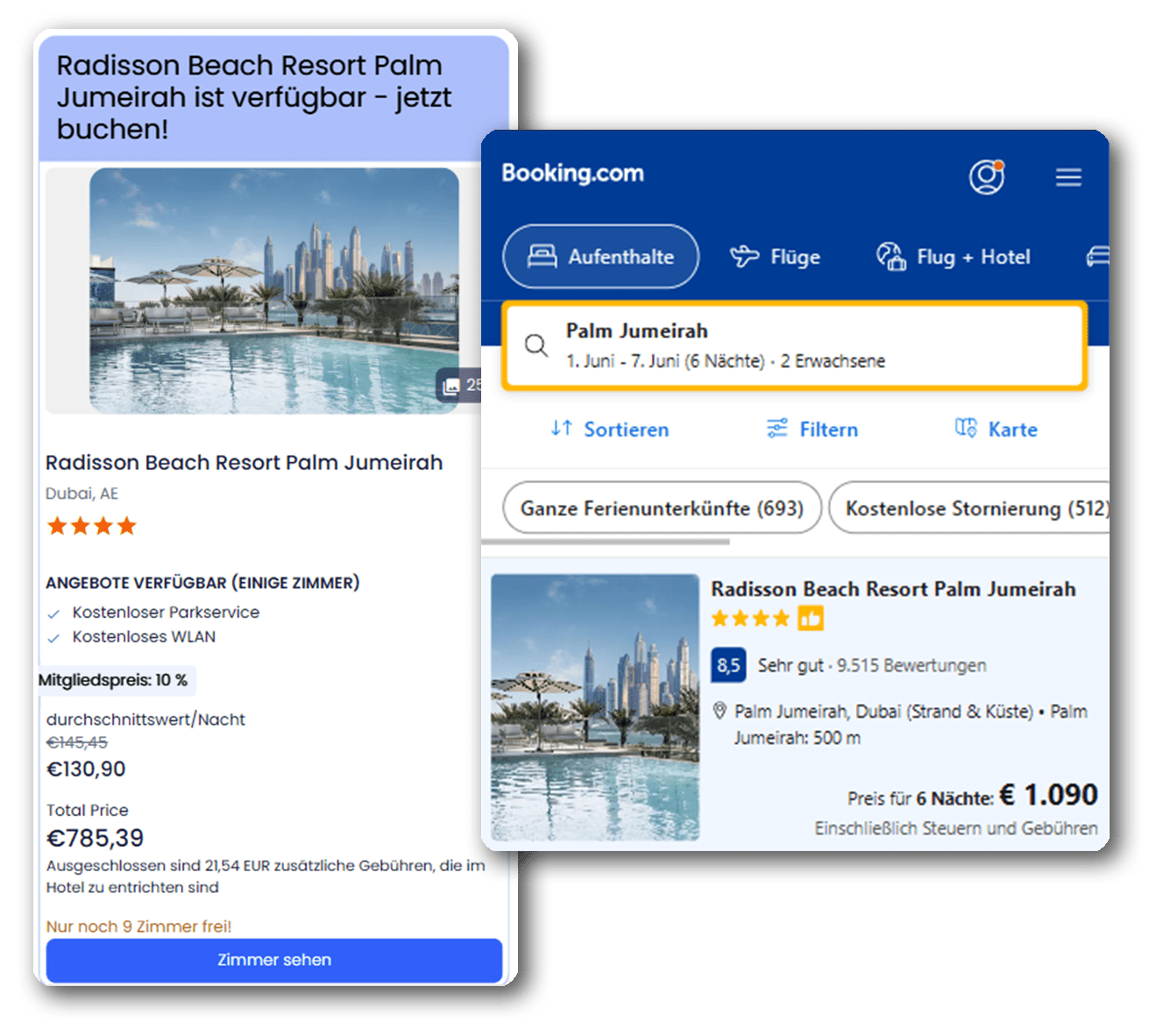Open the Booking.com profile avatar icon

[x=987, y=176]
